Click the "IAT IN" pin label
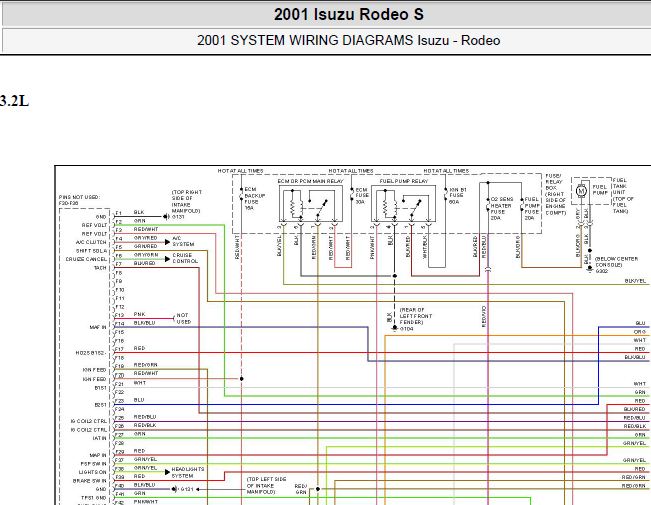 [x=99, y=438]
